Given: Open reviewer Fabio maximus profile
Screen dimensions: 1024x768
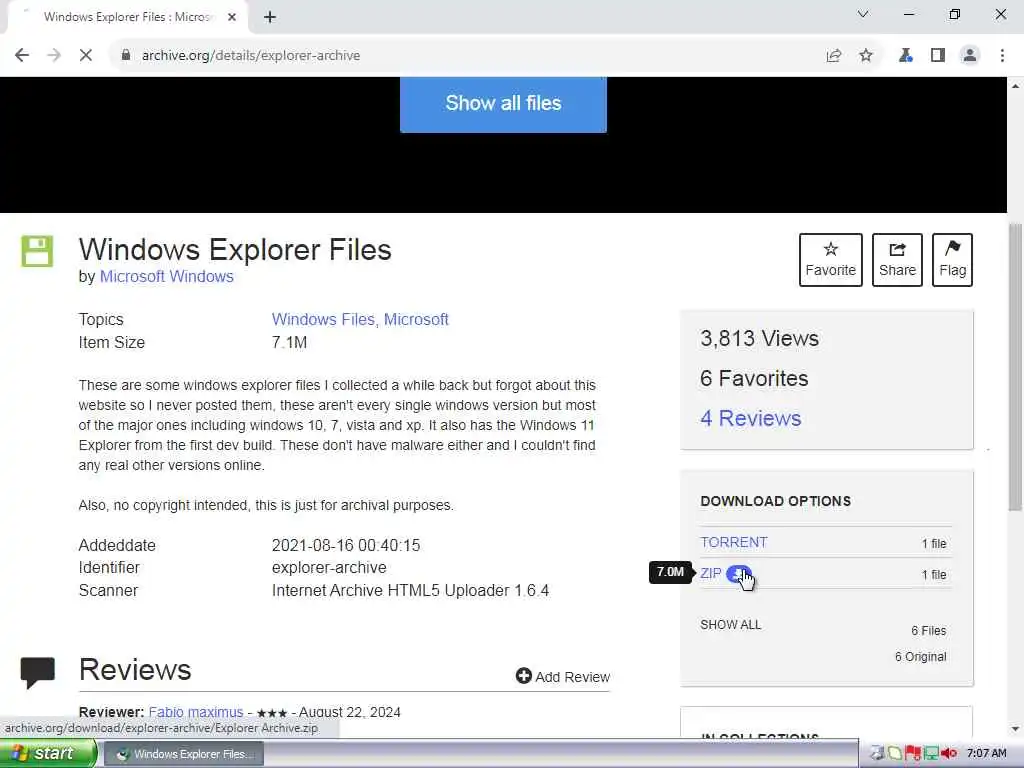Looking at the screenshot, I should 196,712.
